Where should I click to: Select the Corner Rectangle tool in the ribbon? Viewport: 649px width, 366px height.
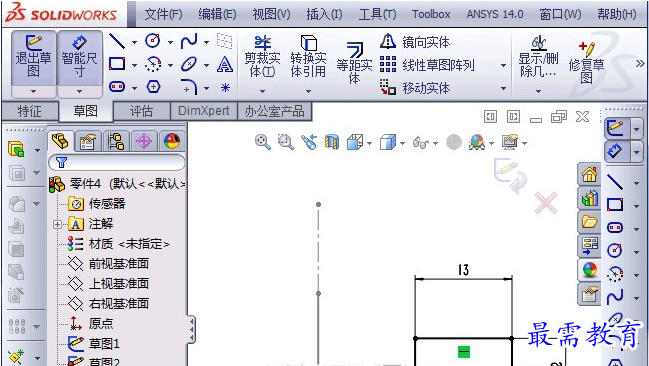point(117,64)
